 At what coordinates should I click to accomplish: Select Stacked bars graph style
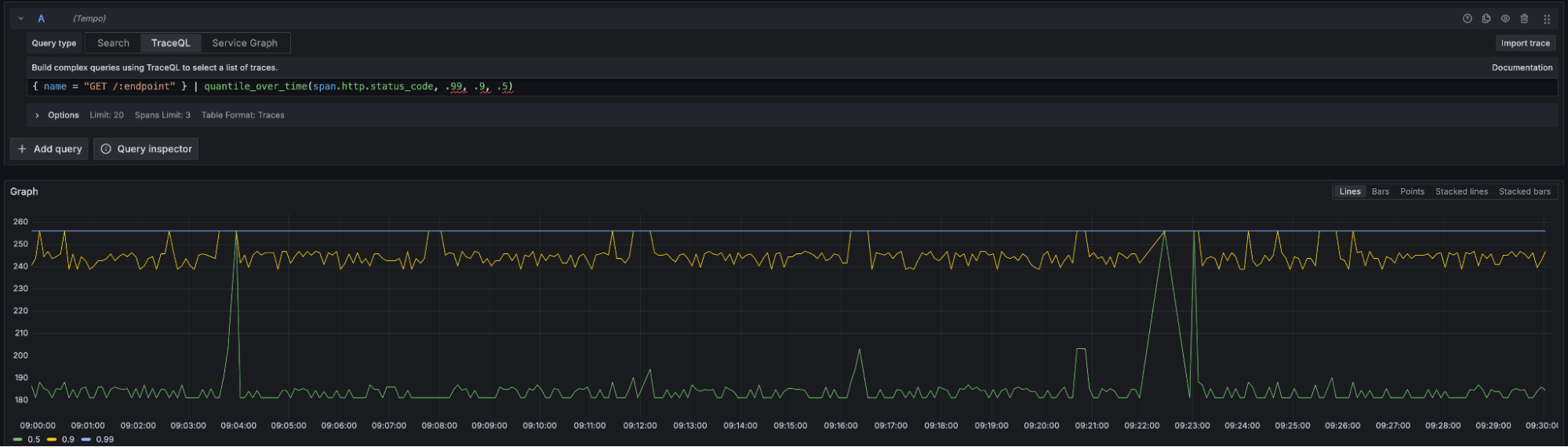1524,191
